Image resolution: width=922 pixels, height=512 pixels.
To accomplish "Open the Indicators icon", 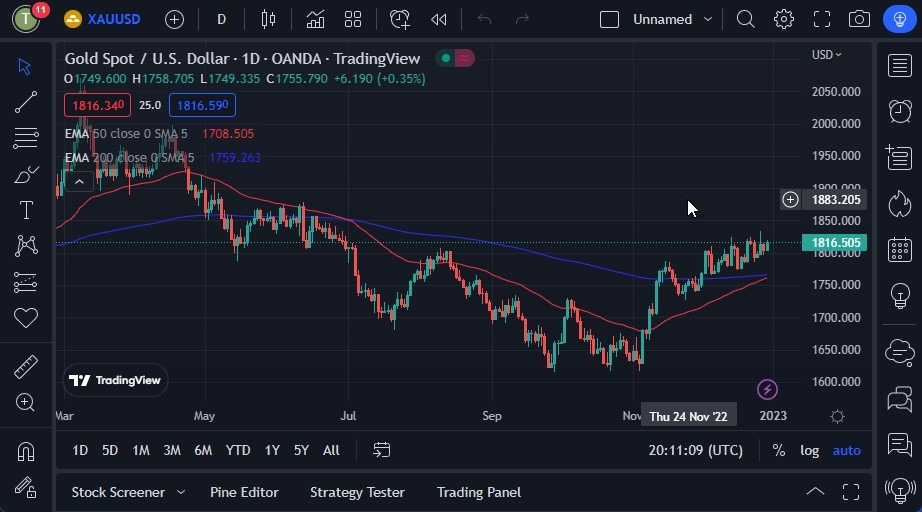I will pyautogui.click(x=316, y=19).
